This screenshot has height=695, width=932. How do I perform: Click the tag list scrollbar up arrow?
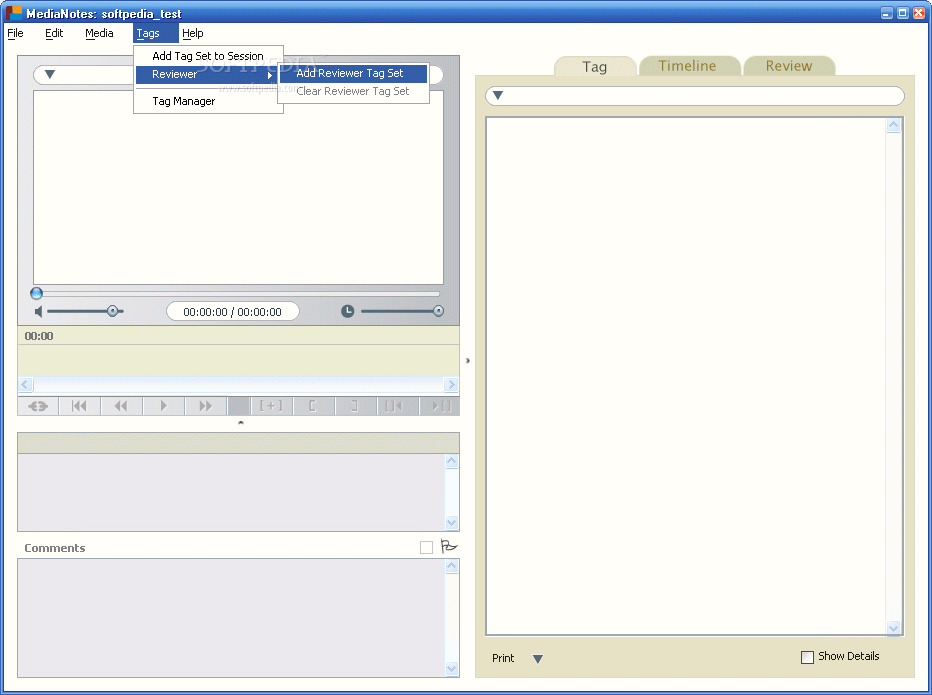click(893, 125)
